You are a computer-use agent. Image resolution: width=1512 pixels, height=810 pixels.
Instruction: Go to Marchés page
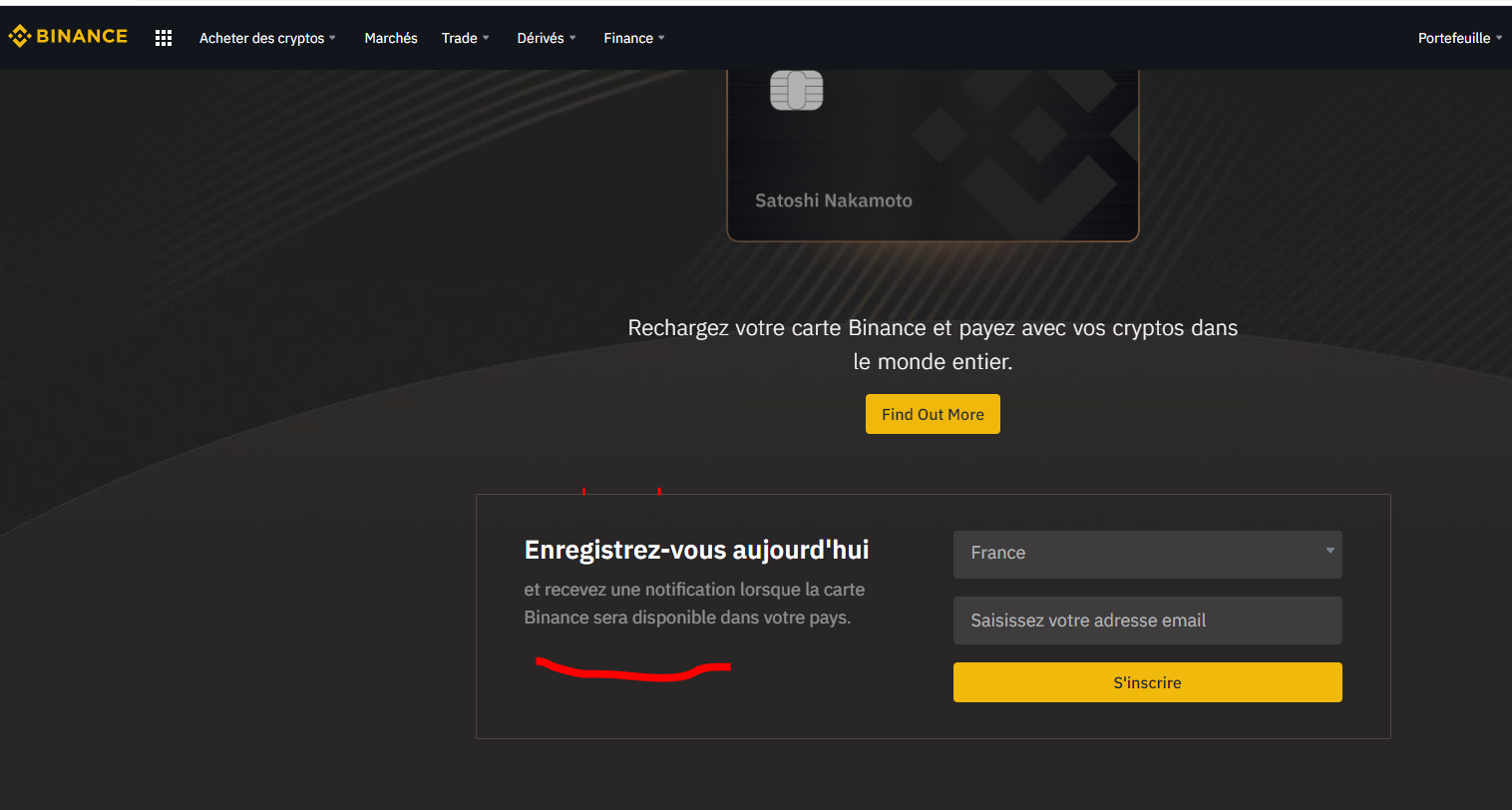point(391,38)
